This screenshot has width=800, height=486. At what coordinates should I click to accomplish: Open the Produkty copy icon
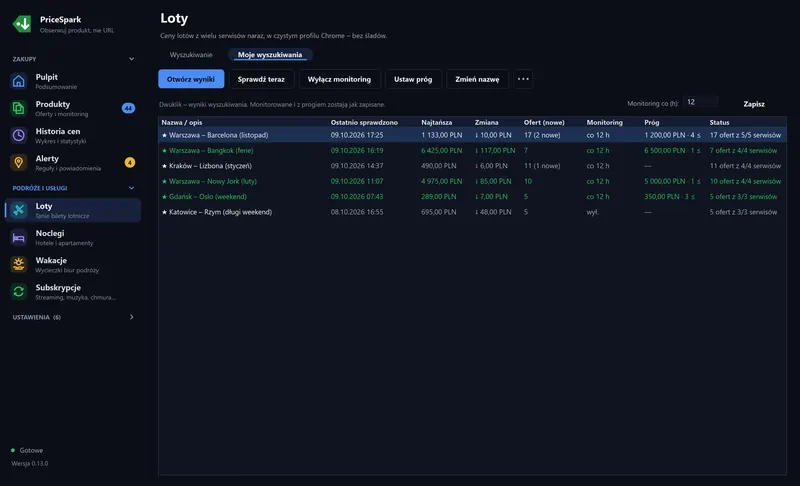(x=19, y=108)
